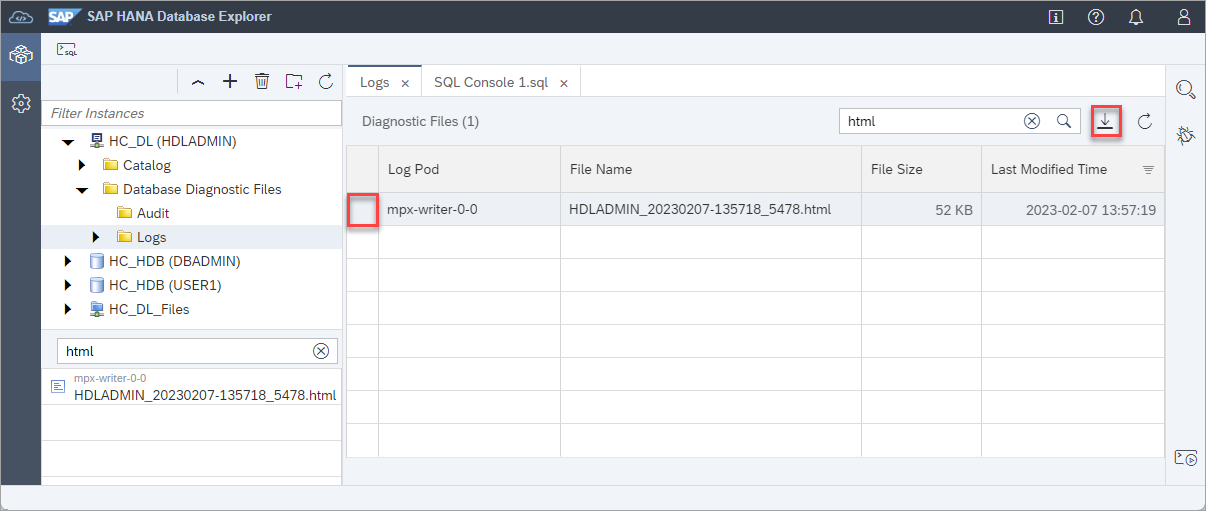Click the SAP logo in header
The width and height of the screenshot is (1206, 511).
[x=63, y=16]
